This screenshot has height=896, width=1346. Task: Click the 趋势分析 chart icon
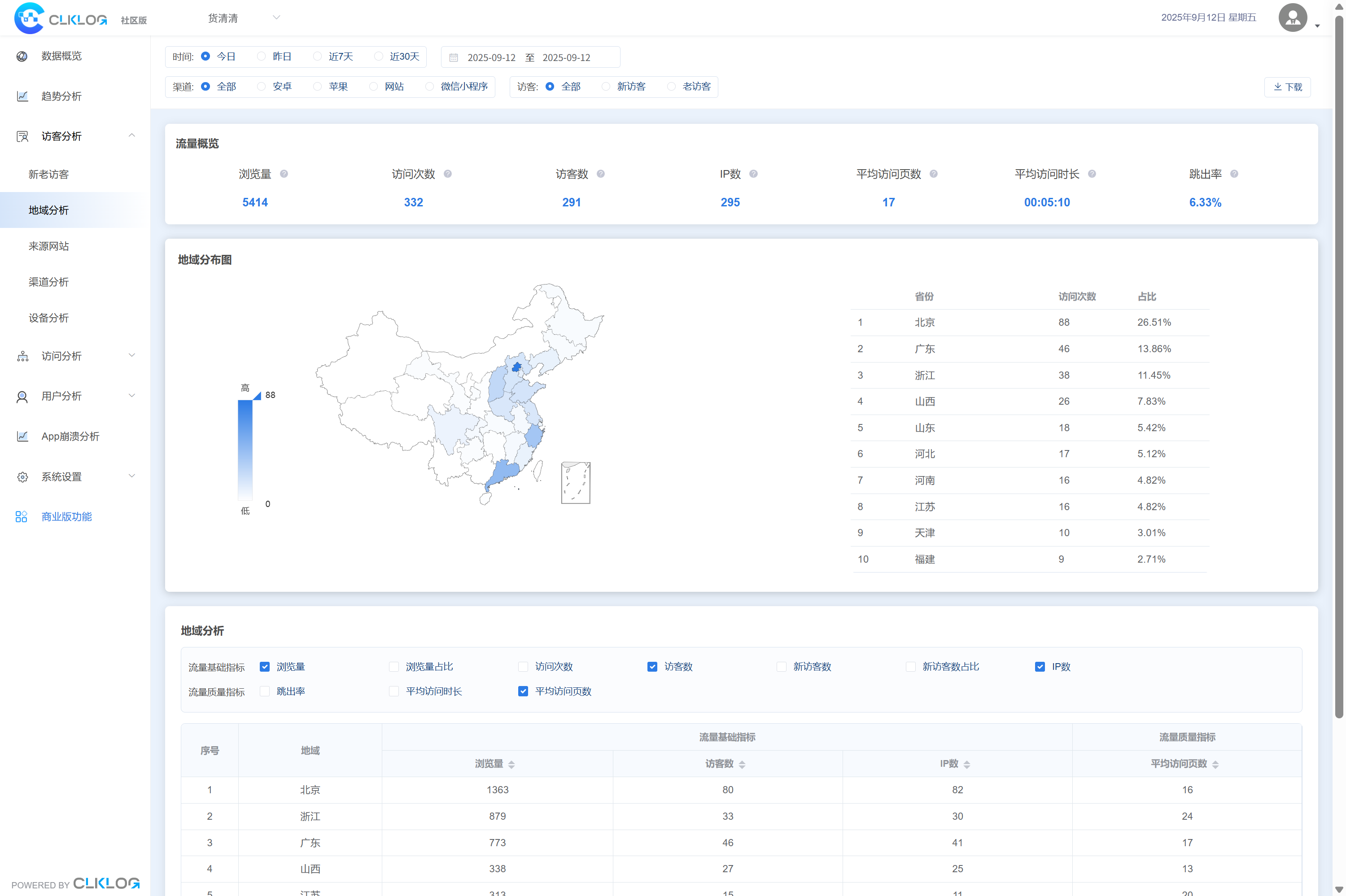22,96
